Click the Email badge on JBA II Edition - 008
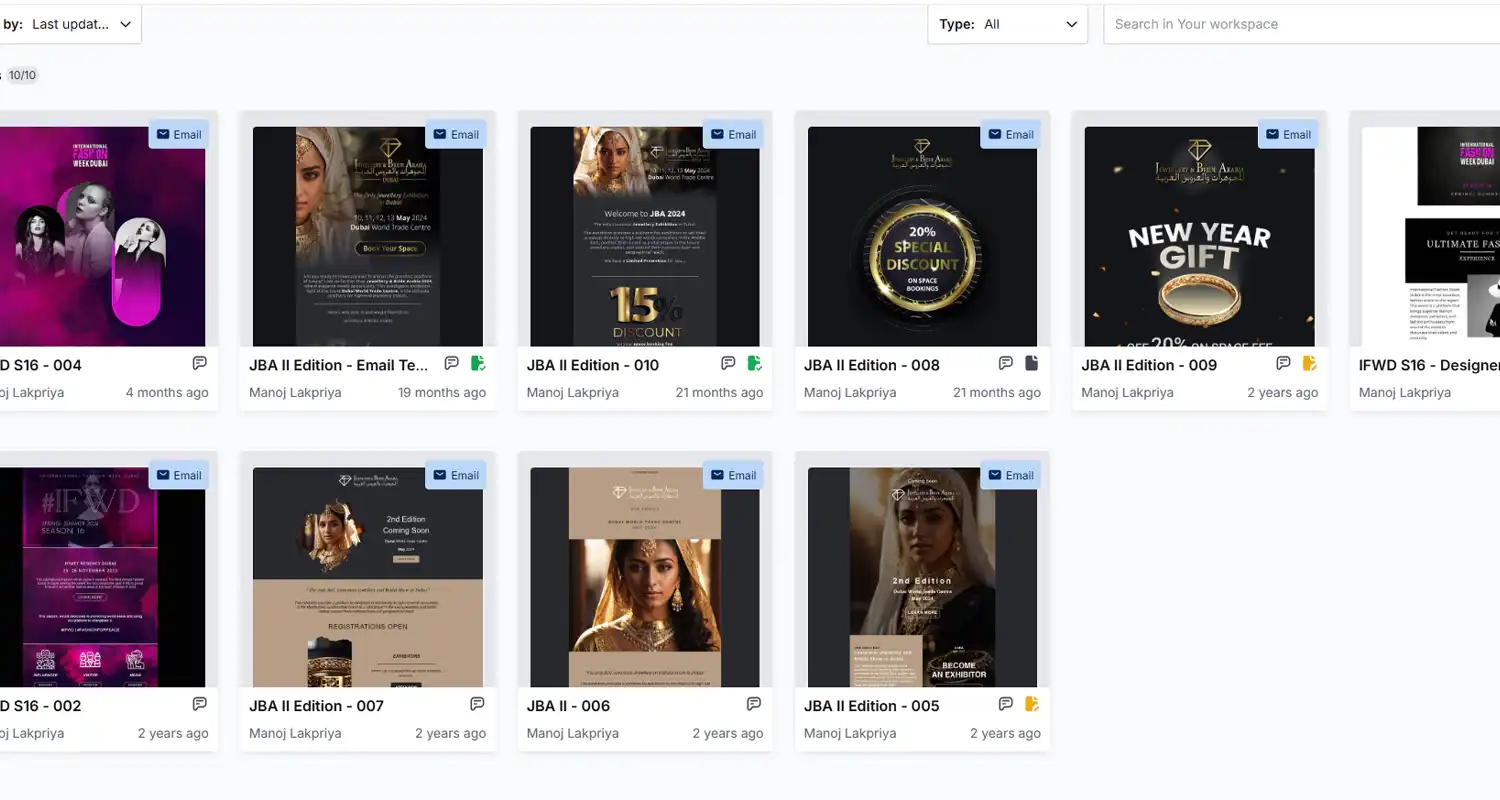 1010,133
